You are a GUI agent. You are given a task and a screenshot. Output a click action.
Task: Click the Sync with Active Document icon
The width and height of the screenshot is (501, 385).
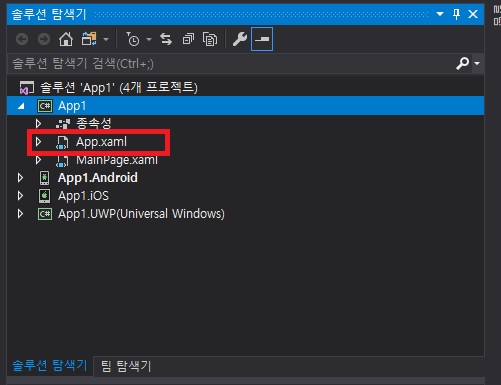click(166, 39)
